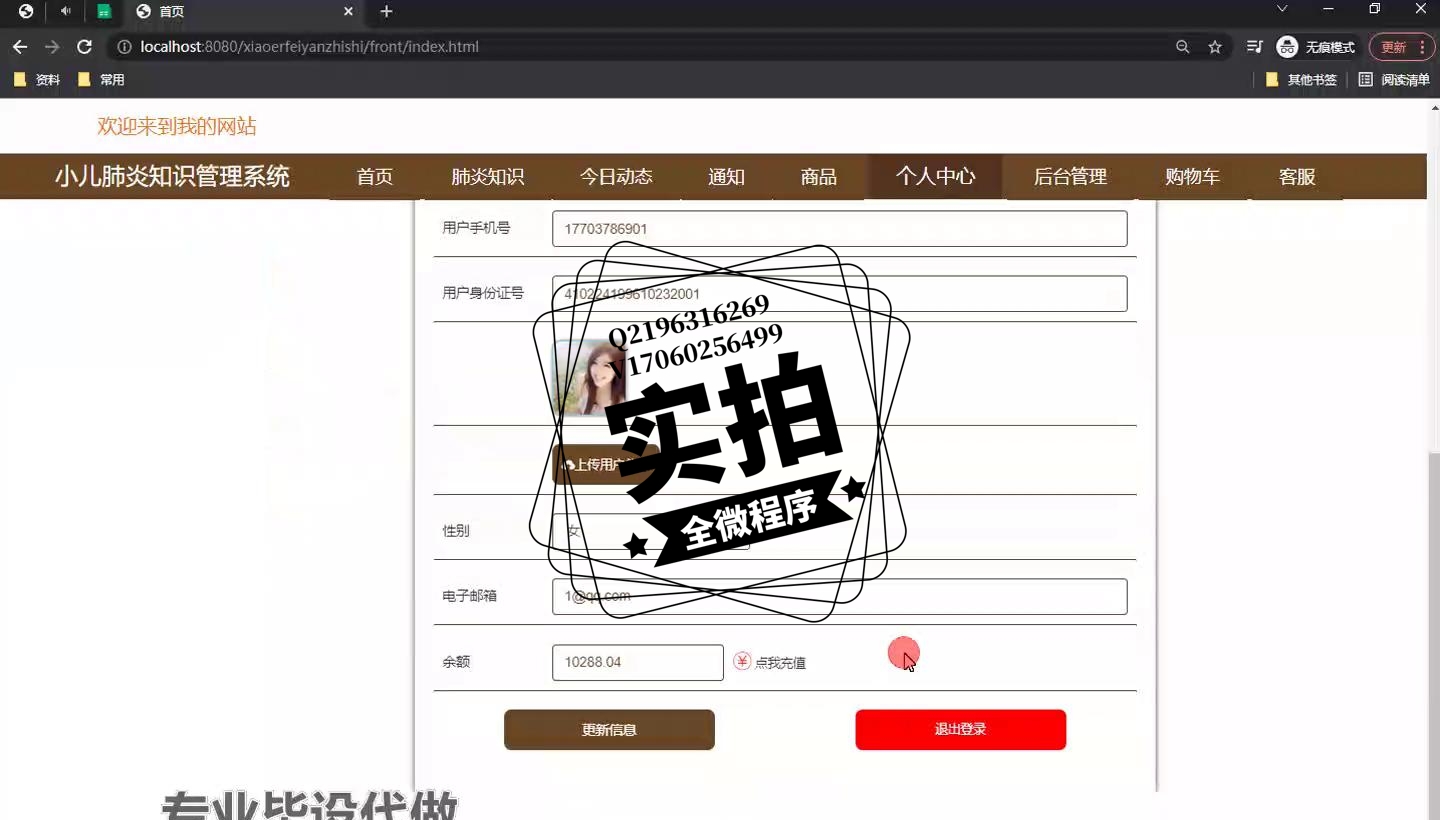1440x820 pixels.
Task: Open 购物车 navigation item
Action: (x=1192, y=177)
